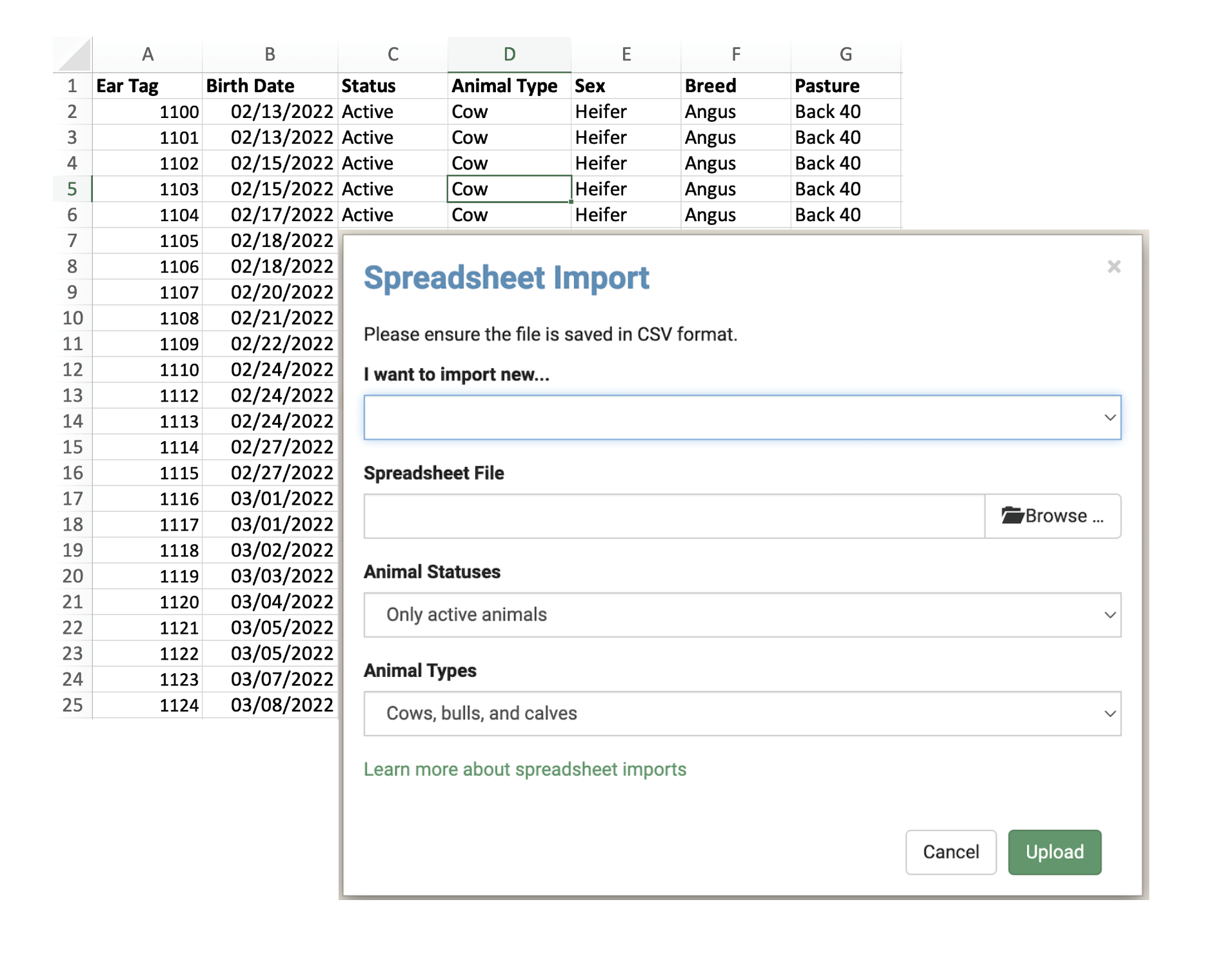The width and height of the screenshot is (1228, 980).
Task: Click the green Upload button
Action: tap(1055, 852)
